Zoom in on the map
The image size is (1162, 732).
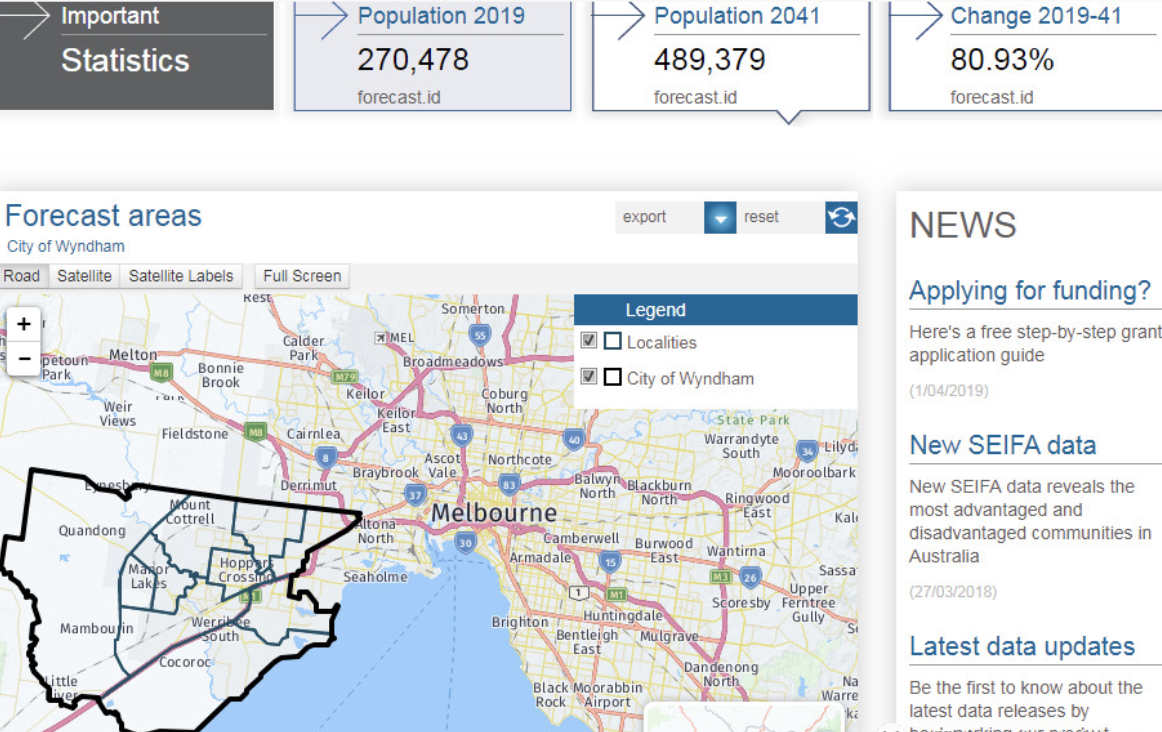[x=24, y=324]
